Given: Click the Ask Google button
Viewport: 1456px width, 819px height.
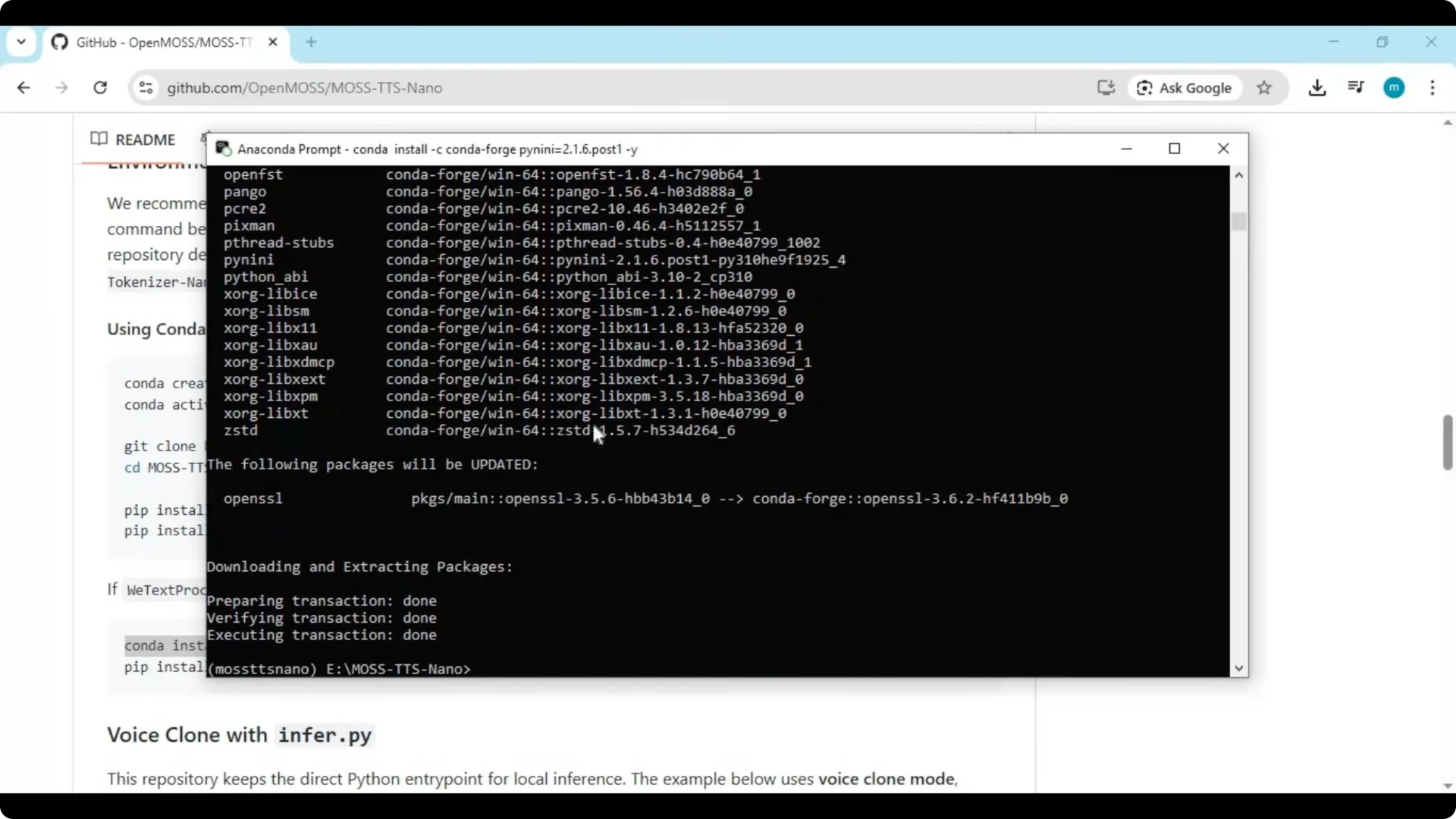Looking at the screenshot, I should 1185,88.
